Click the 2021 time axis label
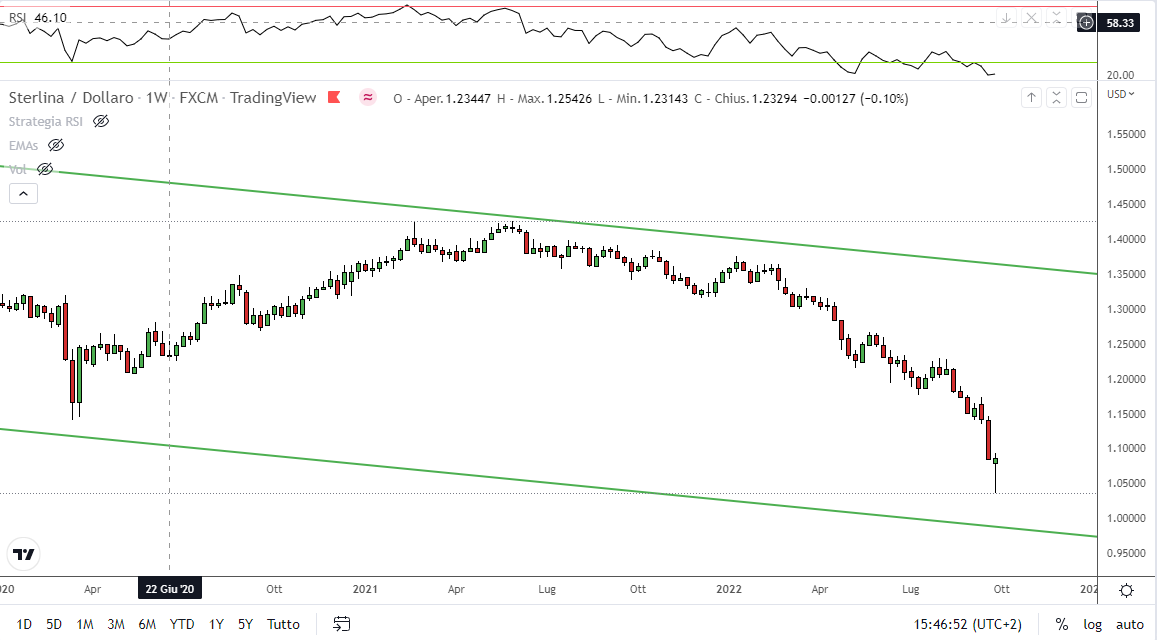The height and width of the screenshot is (640, 1157). [365, 589]
